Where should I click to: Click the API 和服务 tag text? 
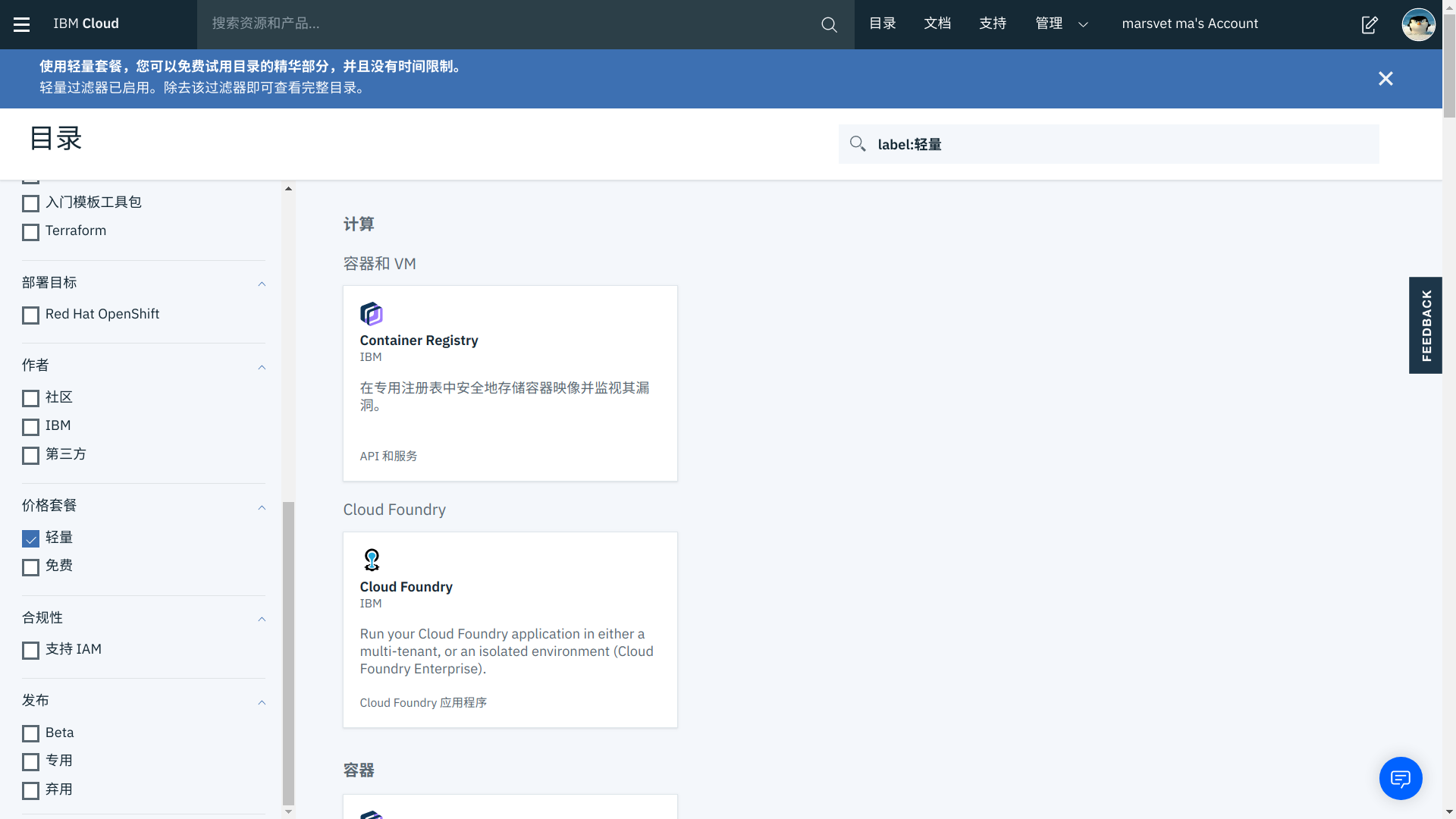click(x=388, y=457)
